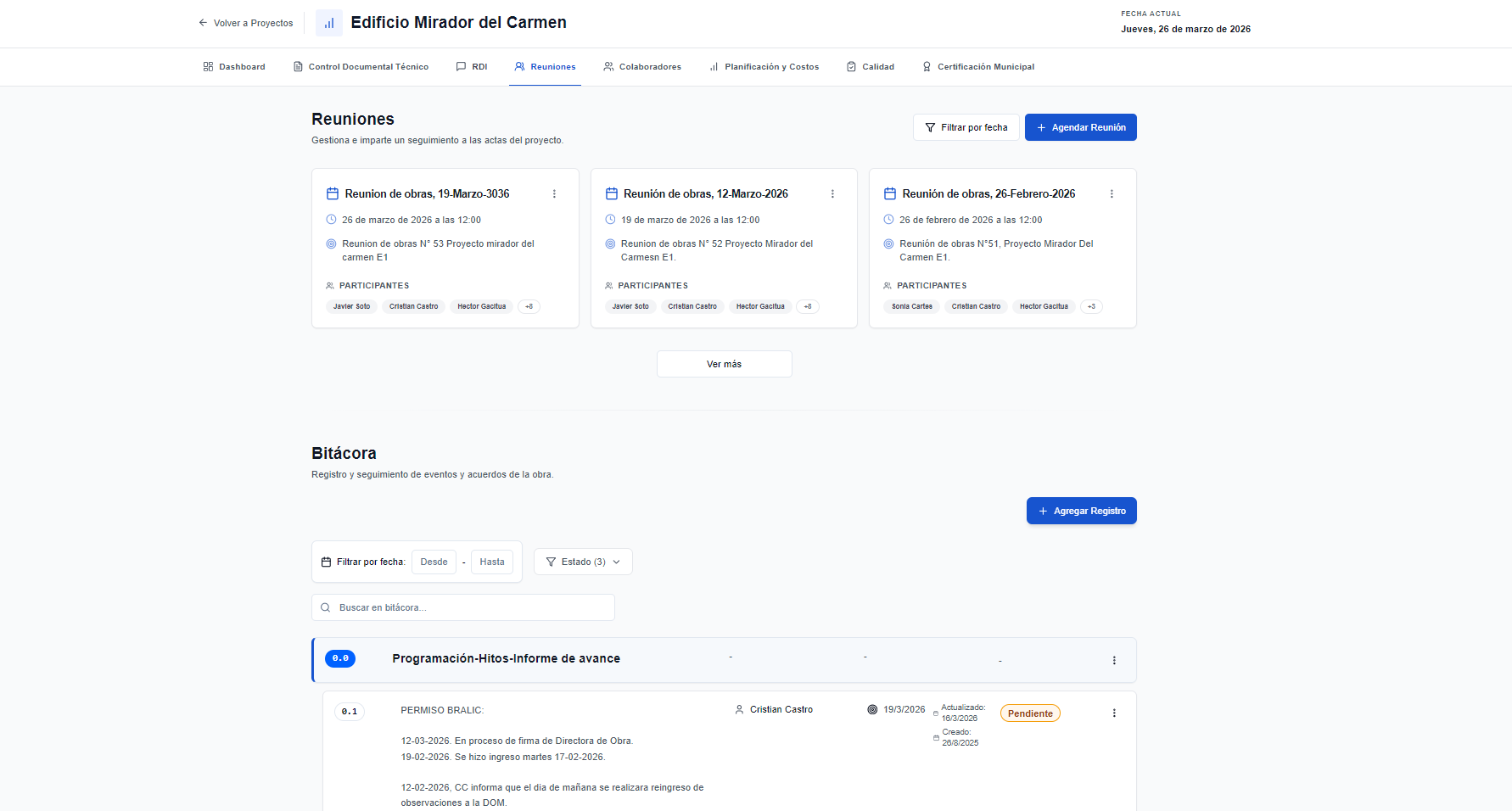Click the Desde date field
Screen dimensions: 1512x811
coord(434,562)
